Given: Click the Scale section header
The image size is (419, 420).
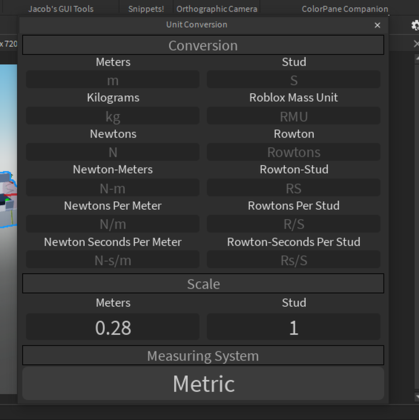Looking at the screenshot, I should 203,284.
